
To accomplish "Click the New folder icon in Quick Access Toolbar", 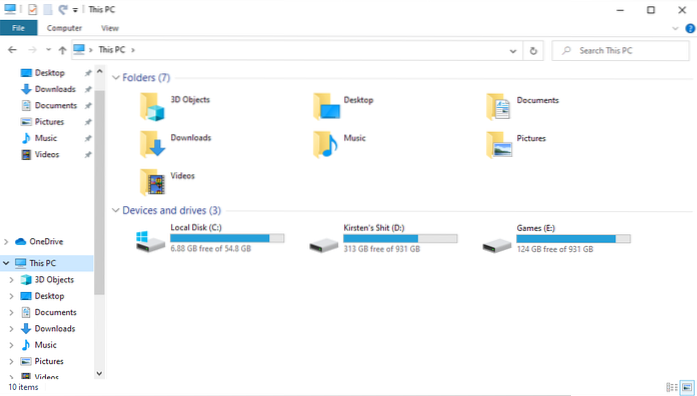I will pos(48,9).
